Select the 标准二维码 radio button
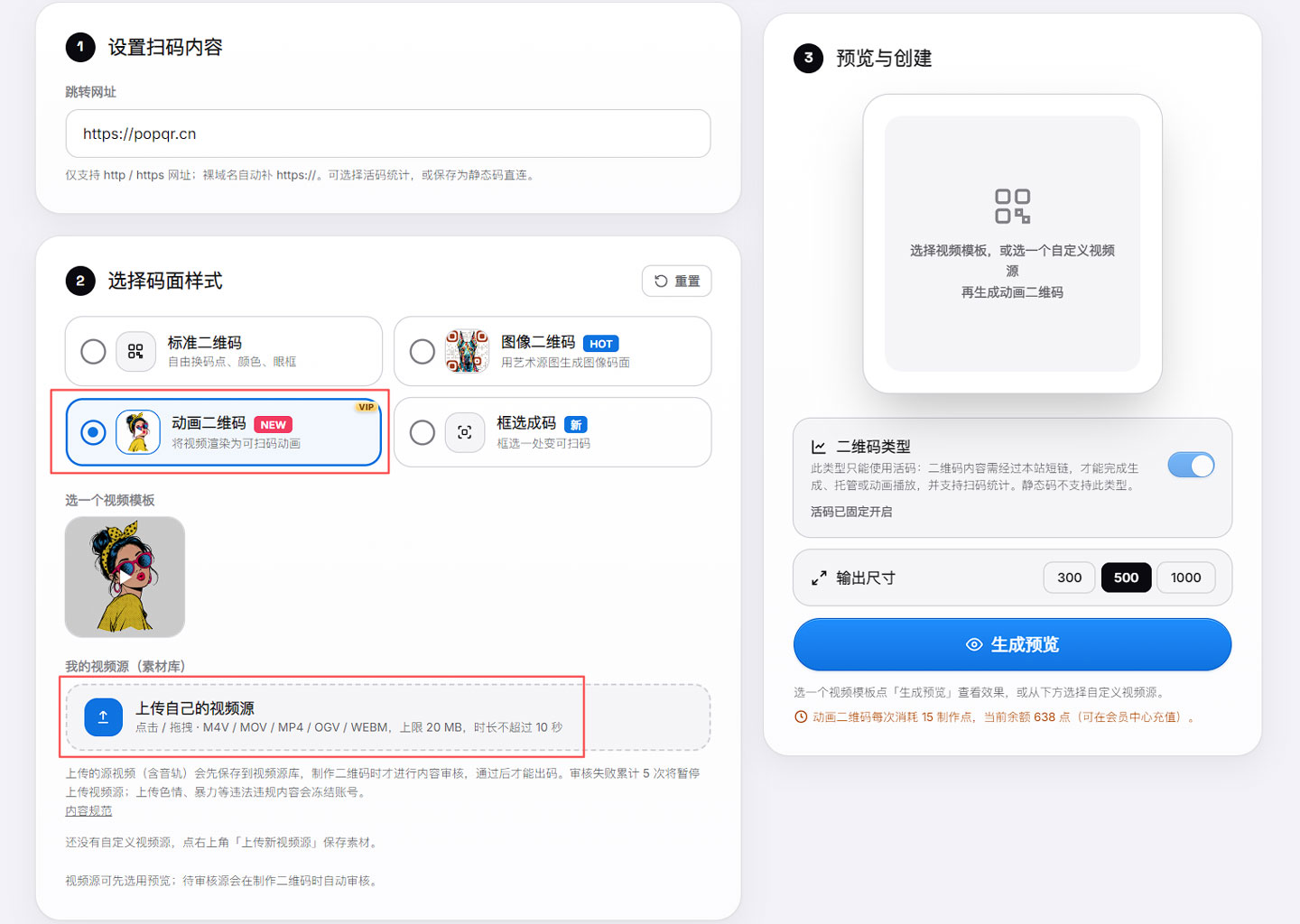Image resolution: width=1300 pixels, height=924 pixels. pos(93,351)
